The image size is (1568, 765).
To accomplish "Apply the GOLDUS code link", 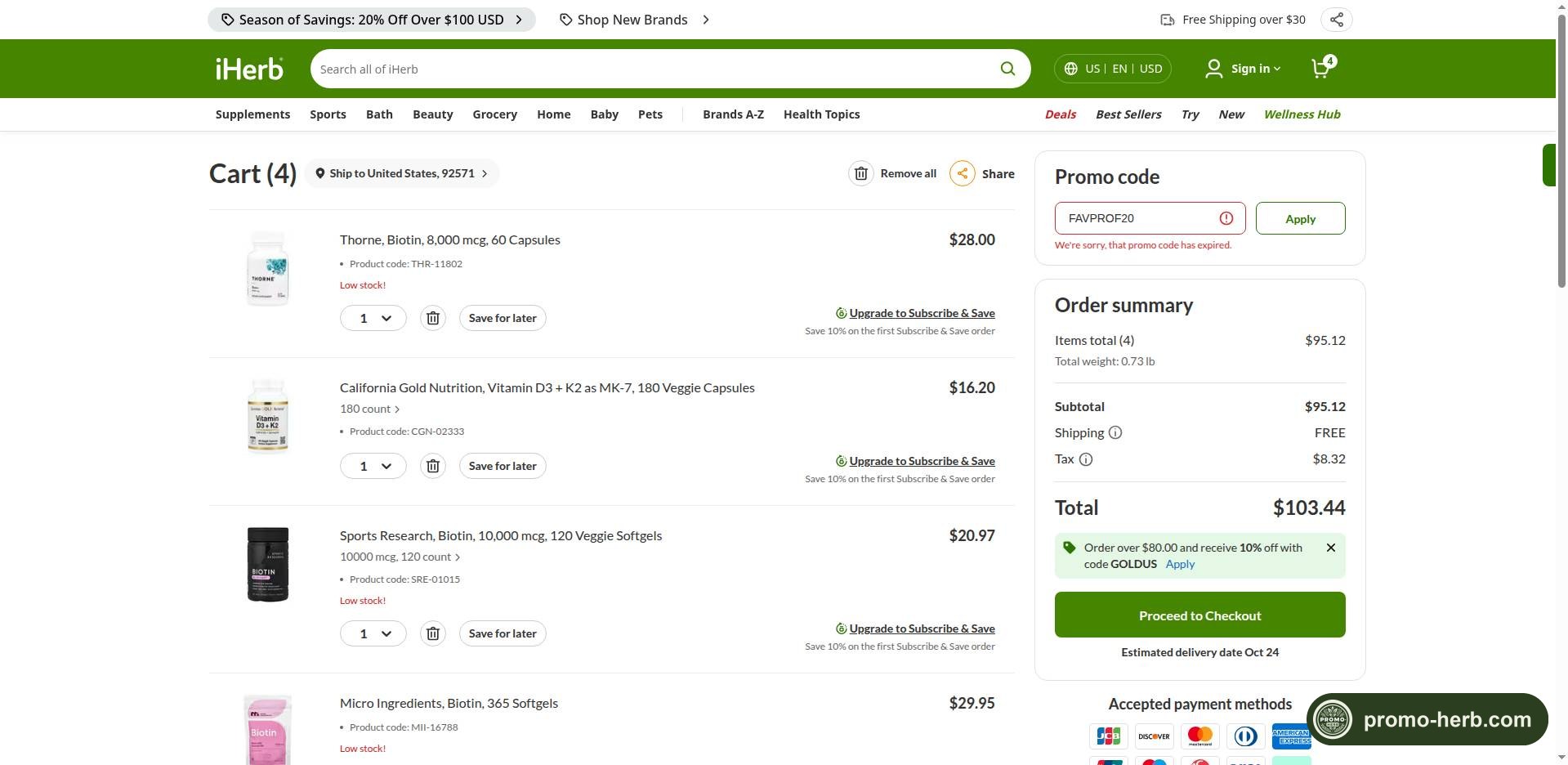I will point(1180,564).
